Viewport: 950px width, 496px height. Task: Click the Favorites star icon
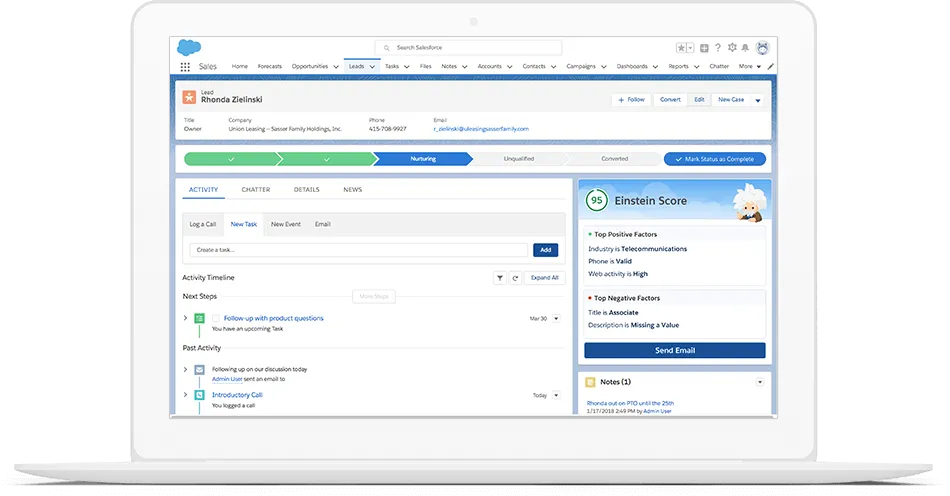681,48
